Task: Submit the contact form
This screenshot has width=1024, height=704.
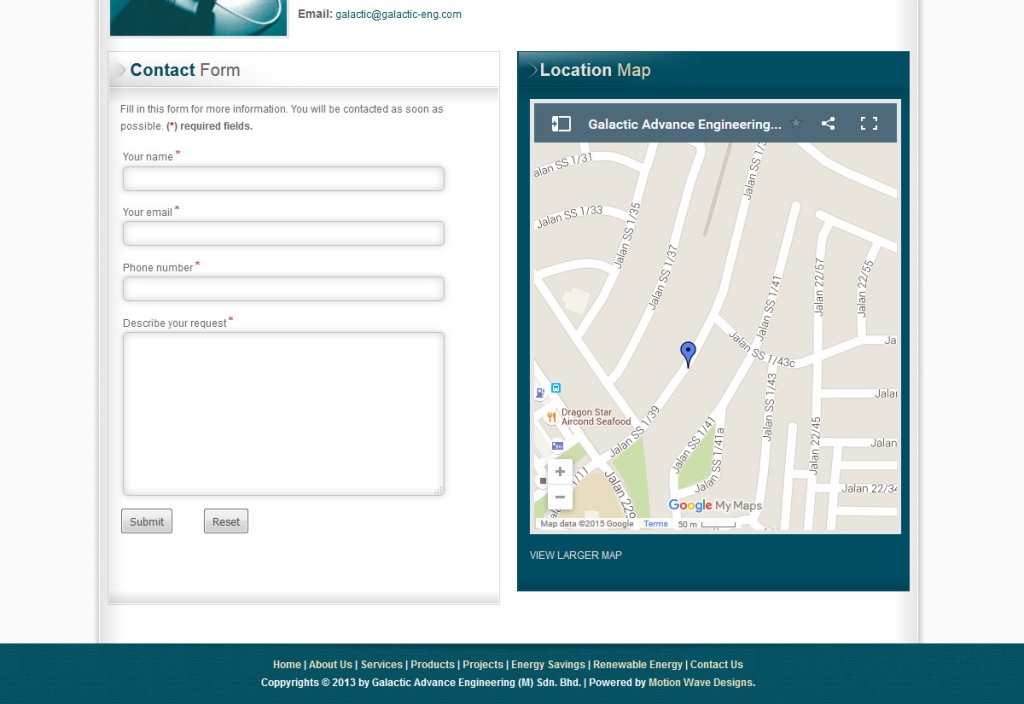Action: [x=146, y=521]
